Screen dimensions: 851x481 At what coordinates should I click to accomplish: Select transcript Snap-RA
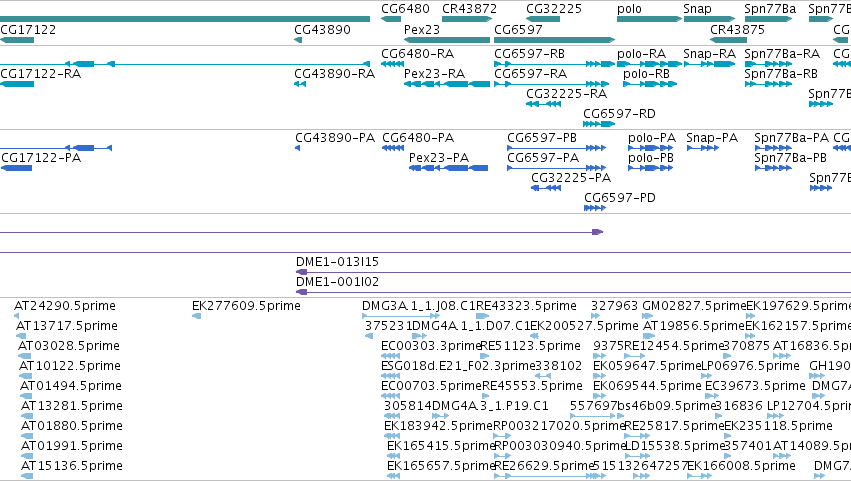pyautogui.click(x=709, y=54)
